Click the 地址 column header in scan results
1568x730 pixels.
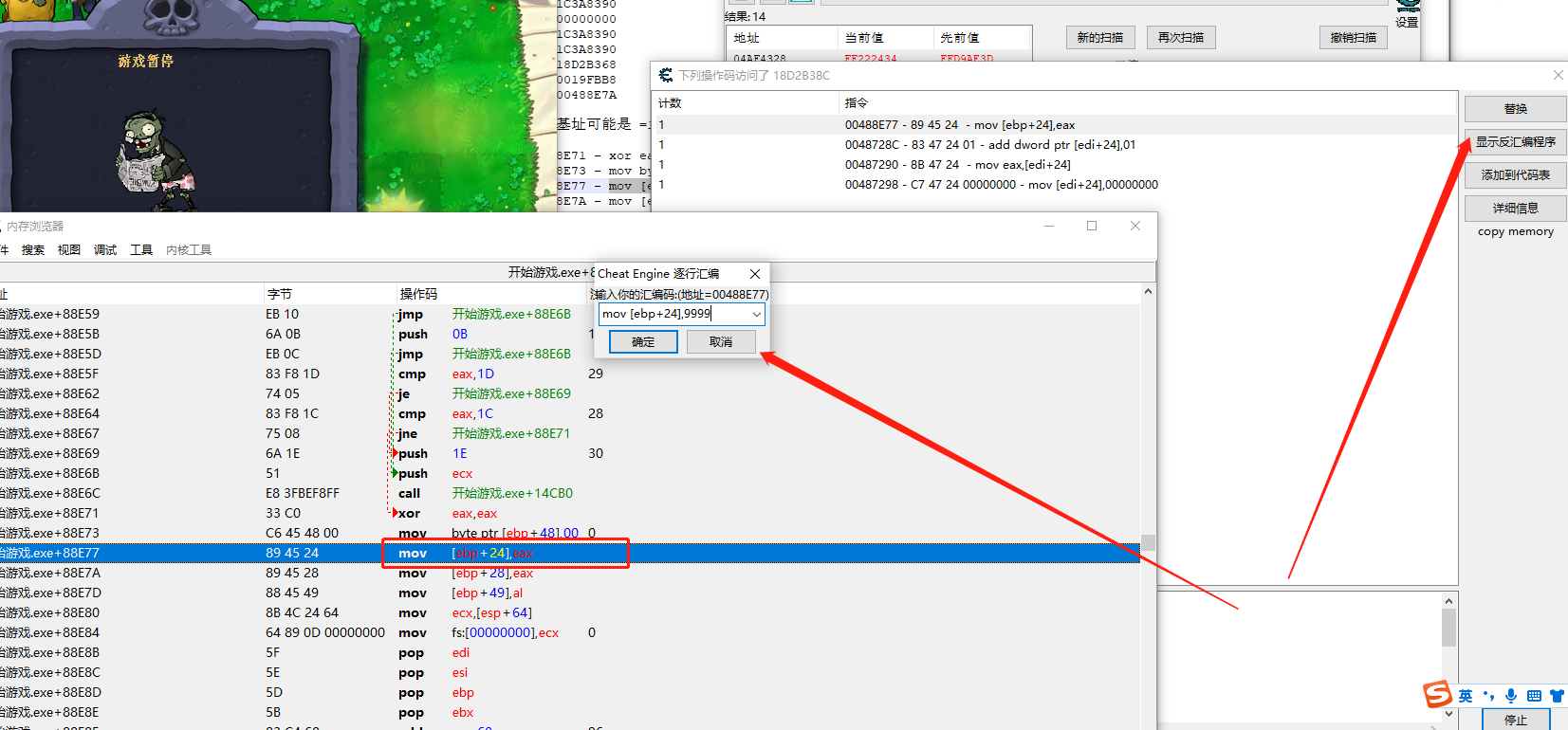click(x=784, y=38)
